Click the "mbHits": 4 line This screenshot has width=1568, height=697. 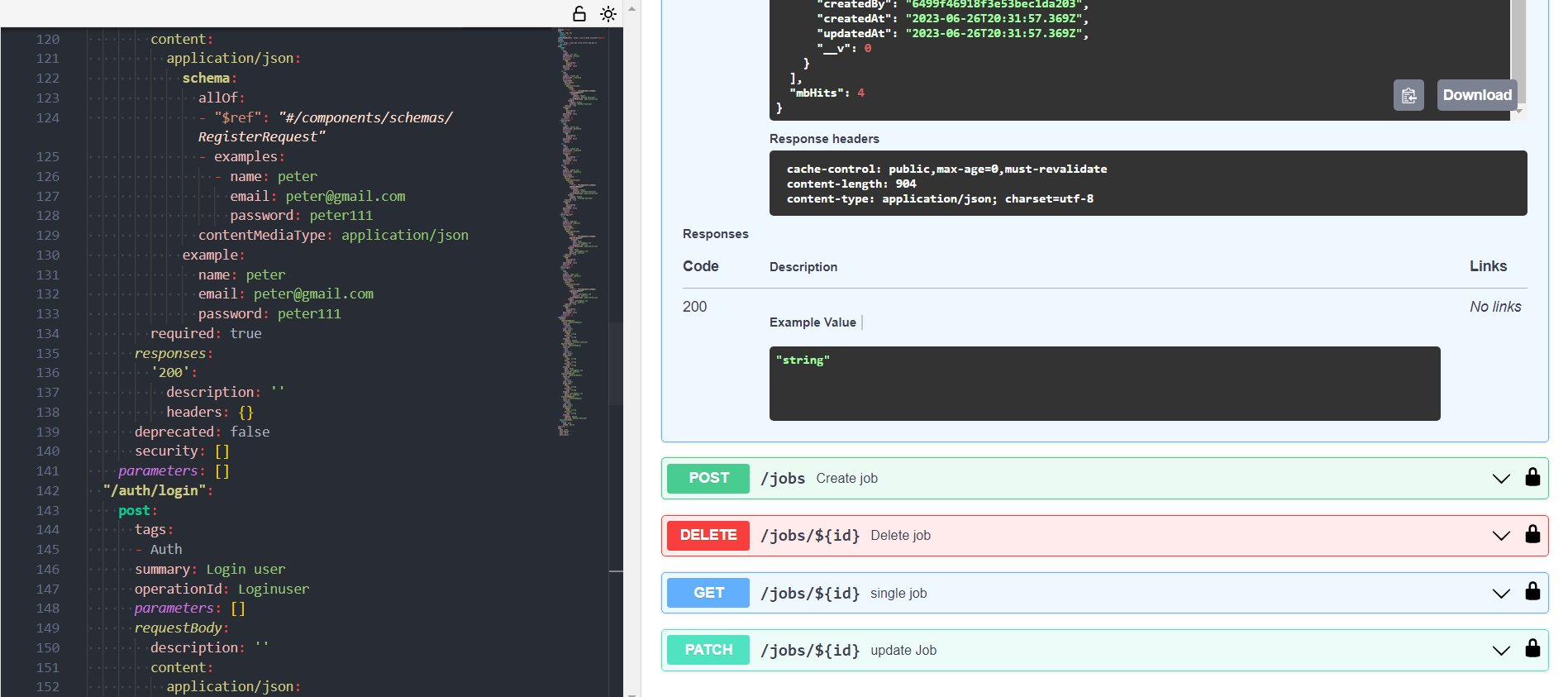[x=827, y=93]
